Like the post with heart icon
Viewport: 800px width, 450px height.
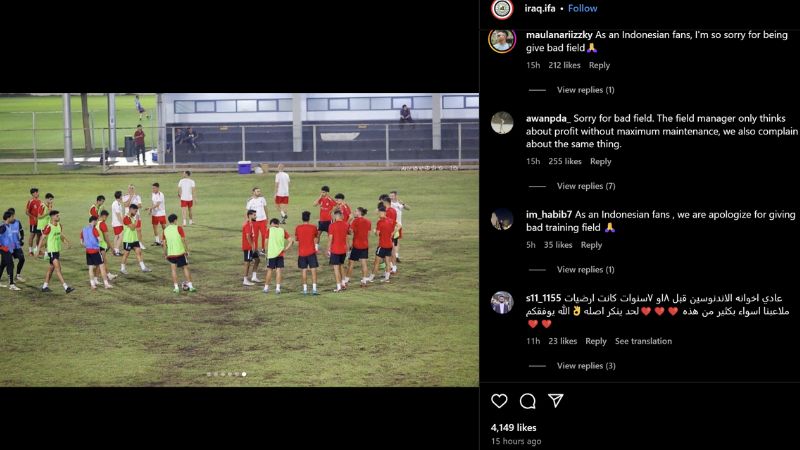499,401
